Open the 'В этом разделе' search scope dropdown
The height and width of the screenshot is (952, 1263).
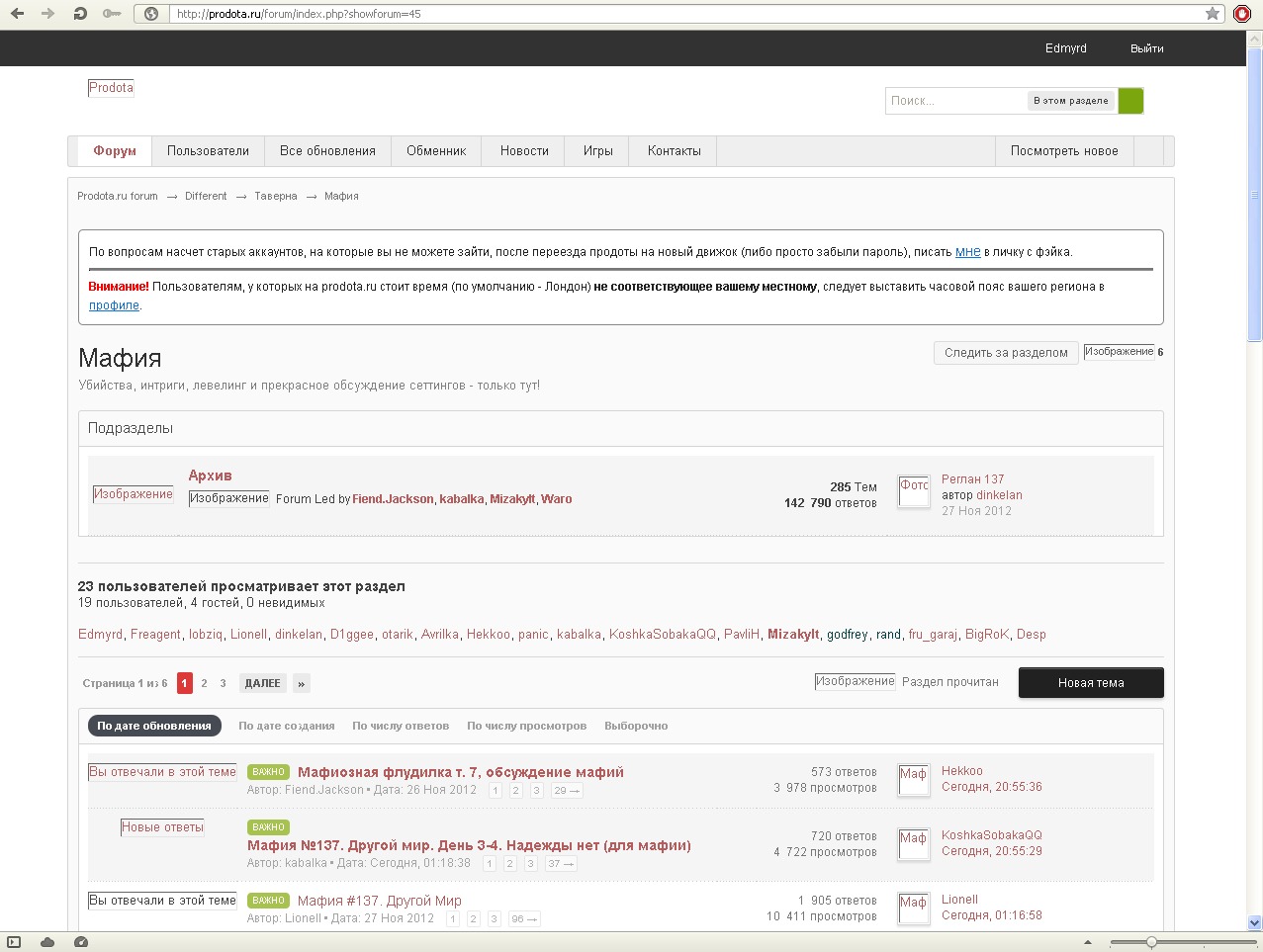[x=1070, y=101]
